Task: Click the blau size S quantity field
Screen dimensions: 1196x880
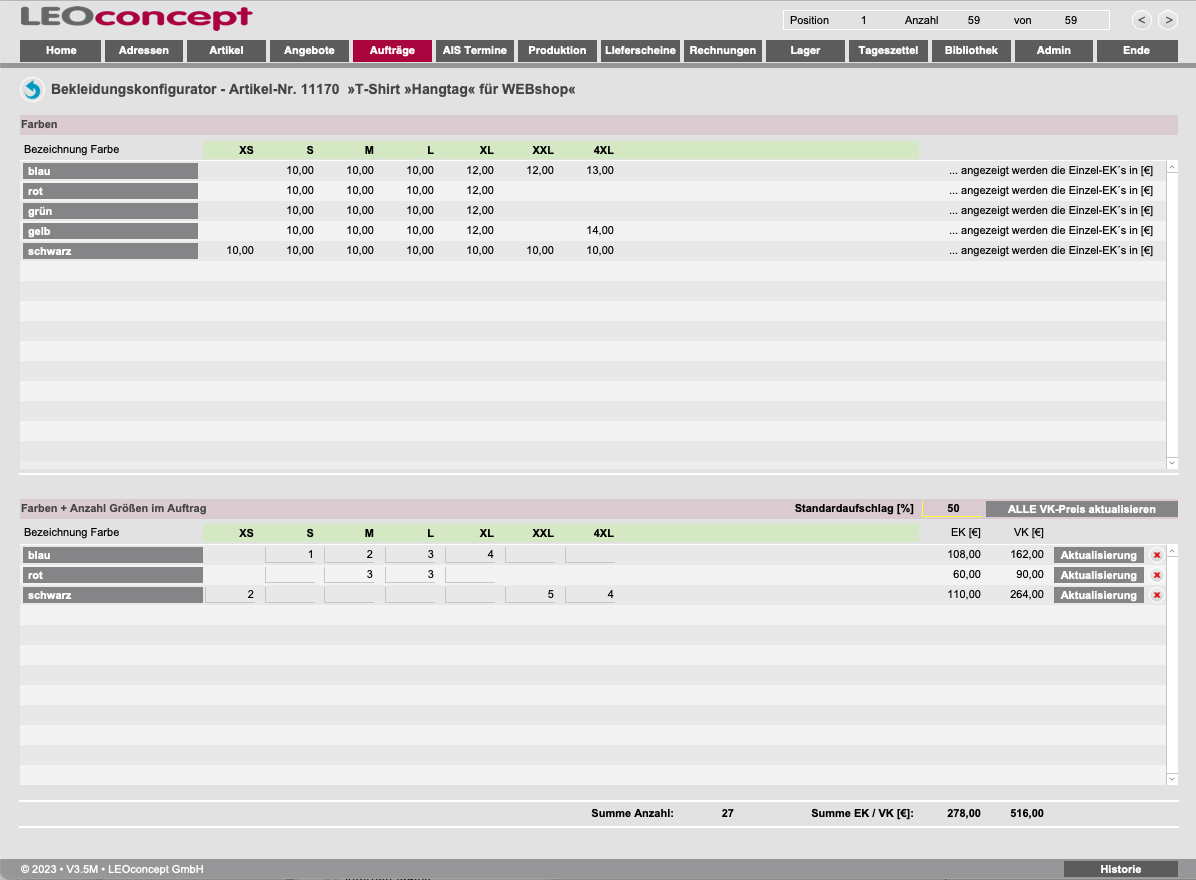Action: coord(290,555)
